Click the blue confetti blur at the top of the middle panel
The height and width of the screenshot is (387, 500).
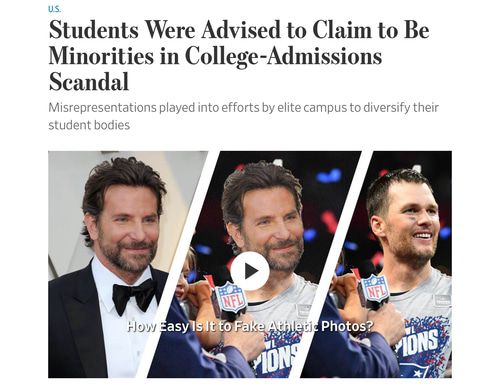pos(329,175)
